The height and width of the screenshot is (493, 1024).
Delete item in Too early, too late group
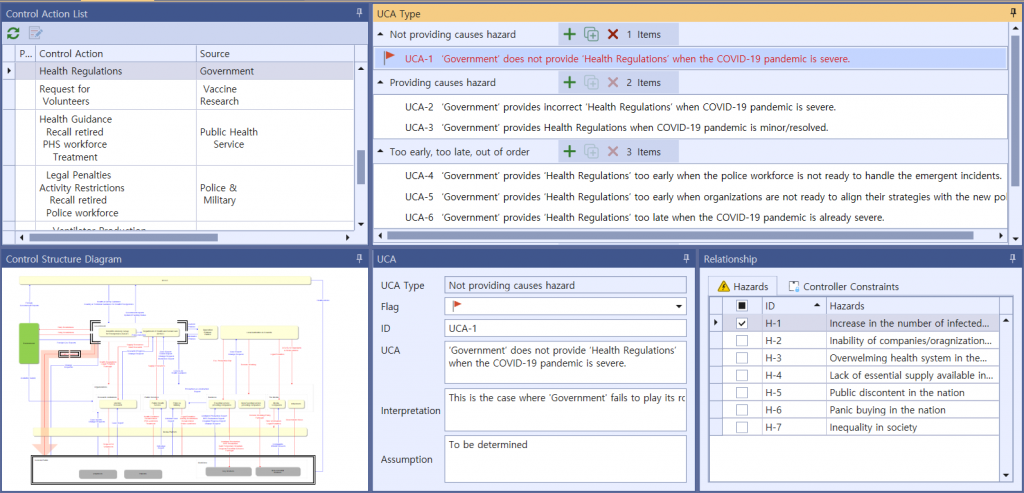tap(613, 151)
